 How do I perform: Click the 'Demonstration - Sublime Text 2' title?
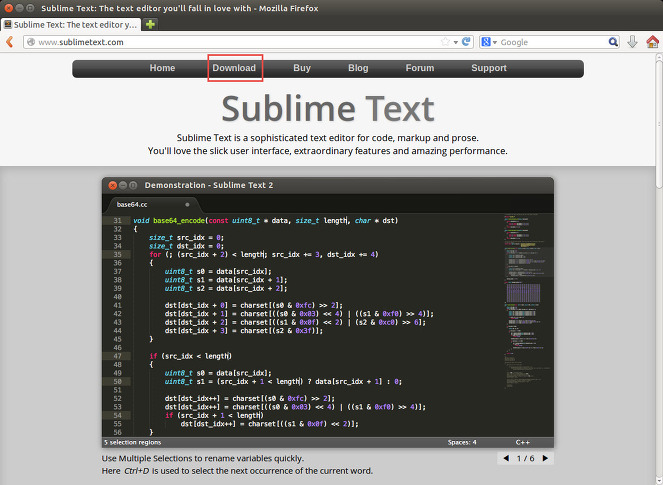(x=209, y=185)
